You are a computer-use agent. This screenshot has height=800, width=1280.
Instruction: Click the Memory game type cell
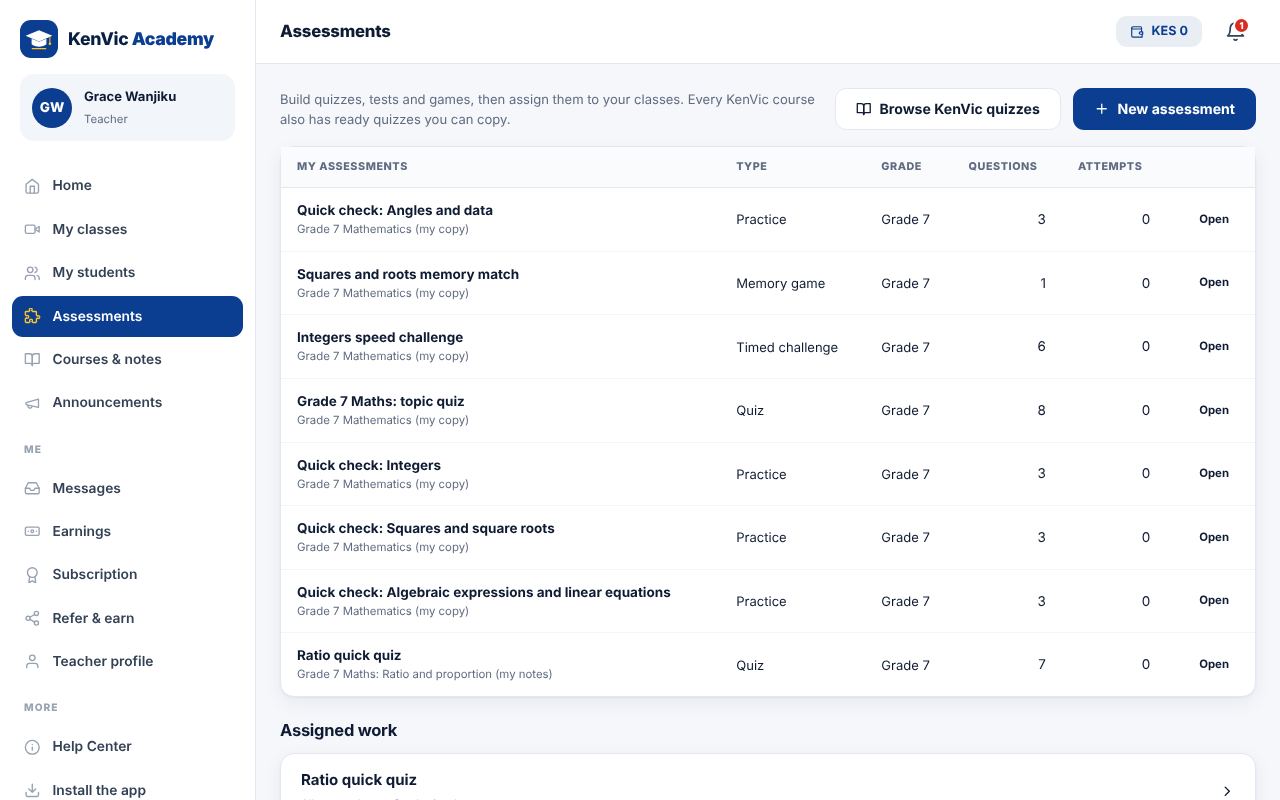tap(781, 283)
